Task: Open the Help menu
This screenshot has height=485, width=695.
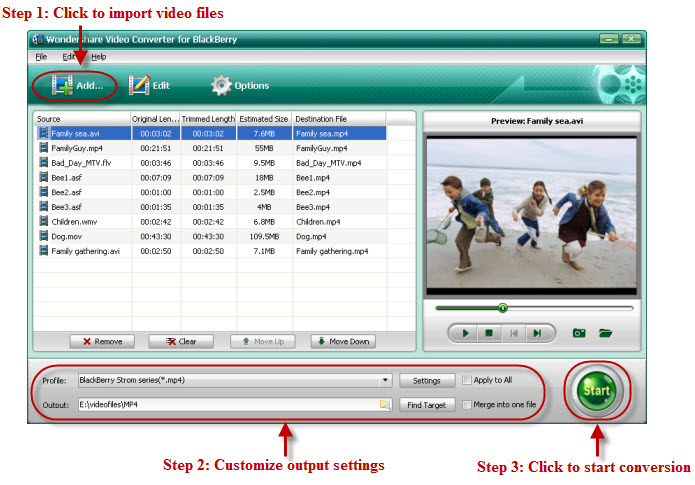Action: click(98, 57)
